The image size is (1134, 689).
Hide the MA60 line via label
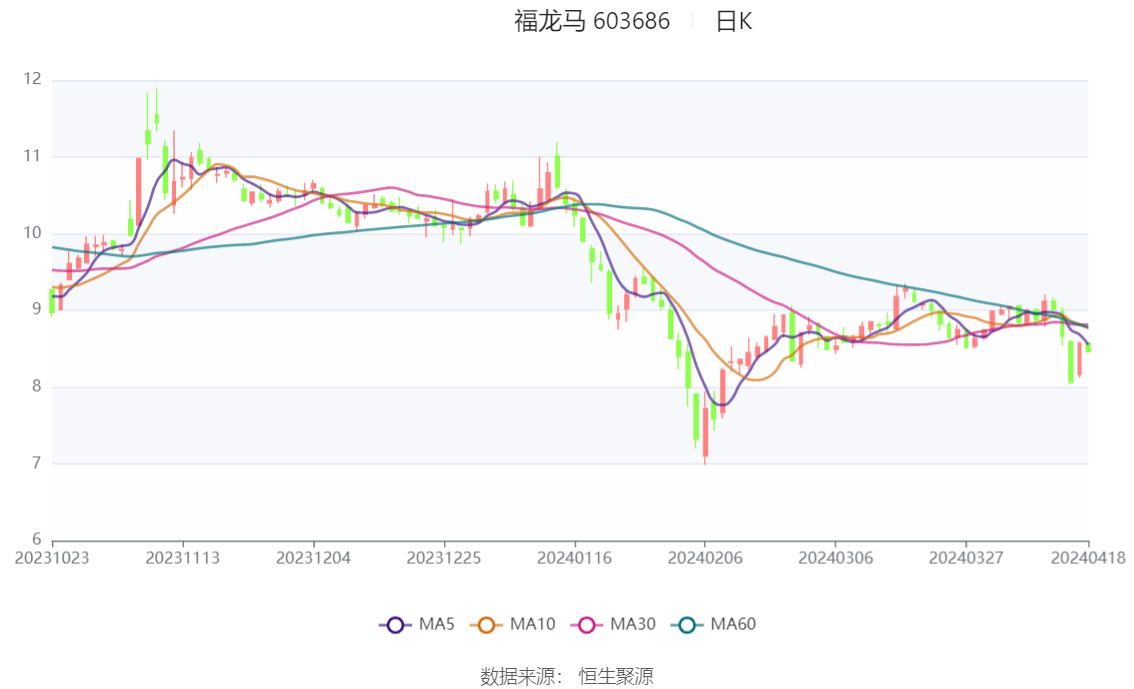click(x=733, y=625)
